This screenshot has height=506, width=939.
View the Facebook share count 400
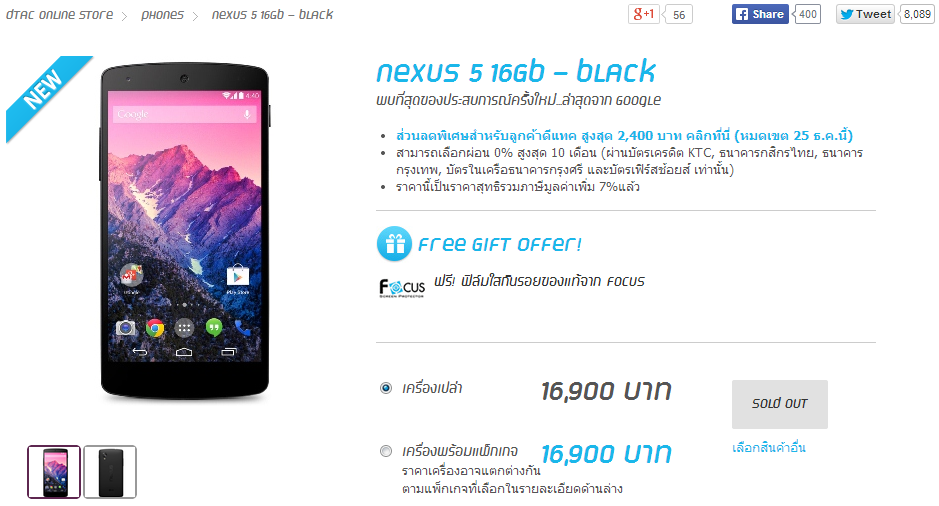(x=807, y=14)
